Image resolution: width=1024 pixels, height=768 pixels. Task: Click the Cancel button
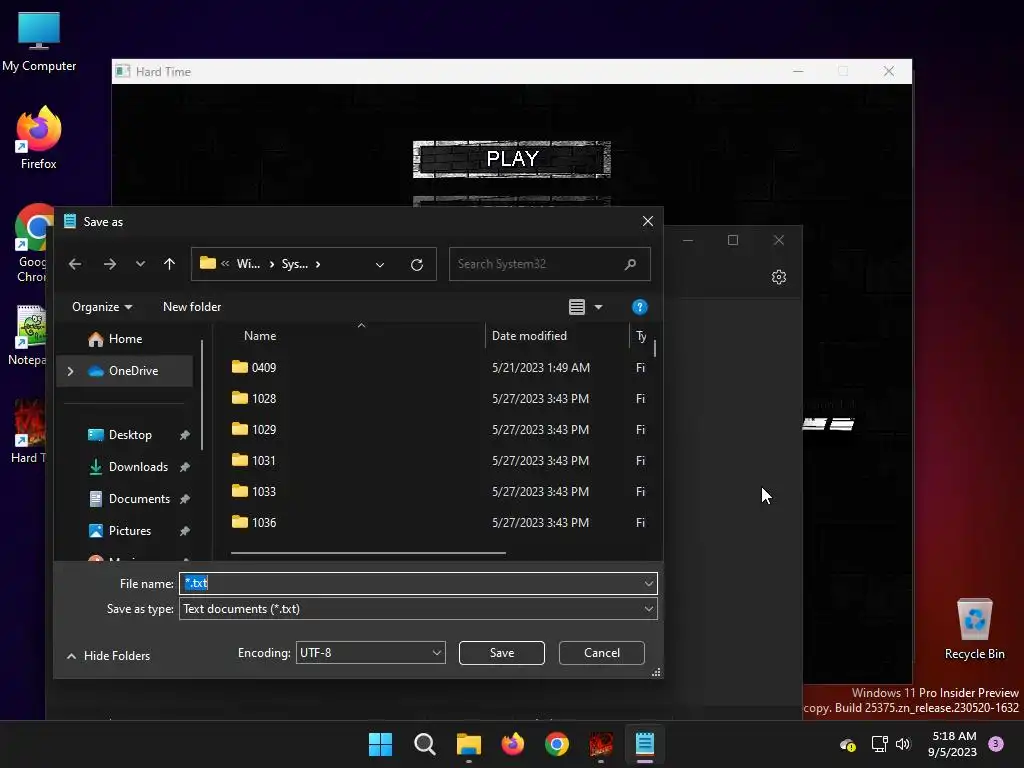pyautogui.click(x=601, y=652)
